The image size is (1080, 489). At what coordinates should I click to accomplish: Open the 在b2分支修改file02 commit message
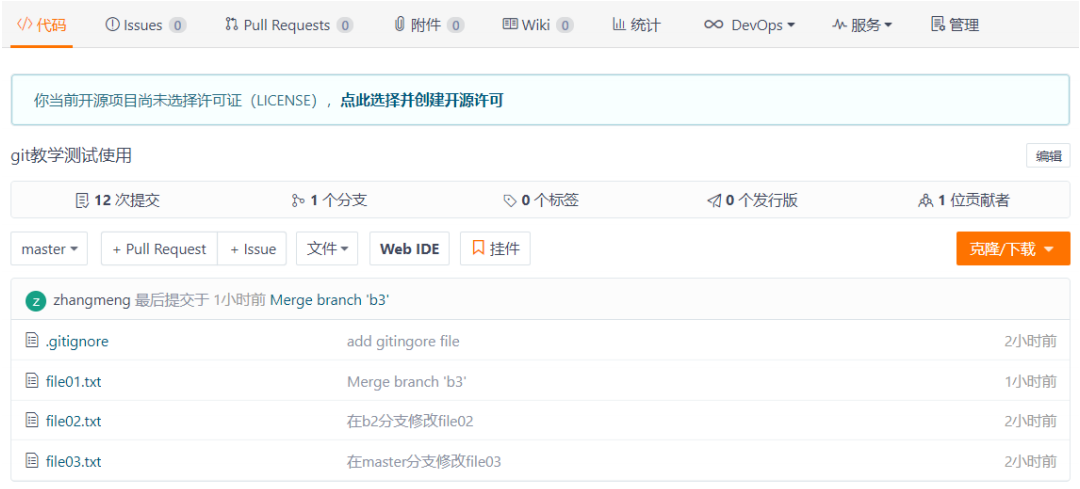pyautogui.click(x=410, y=421)
